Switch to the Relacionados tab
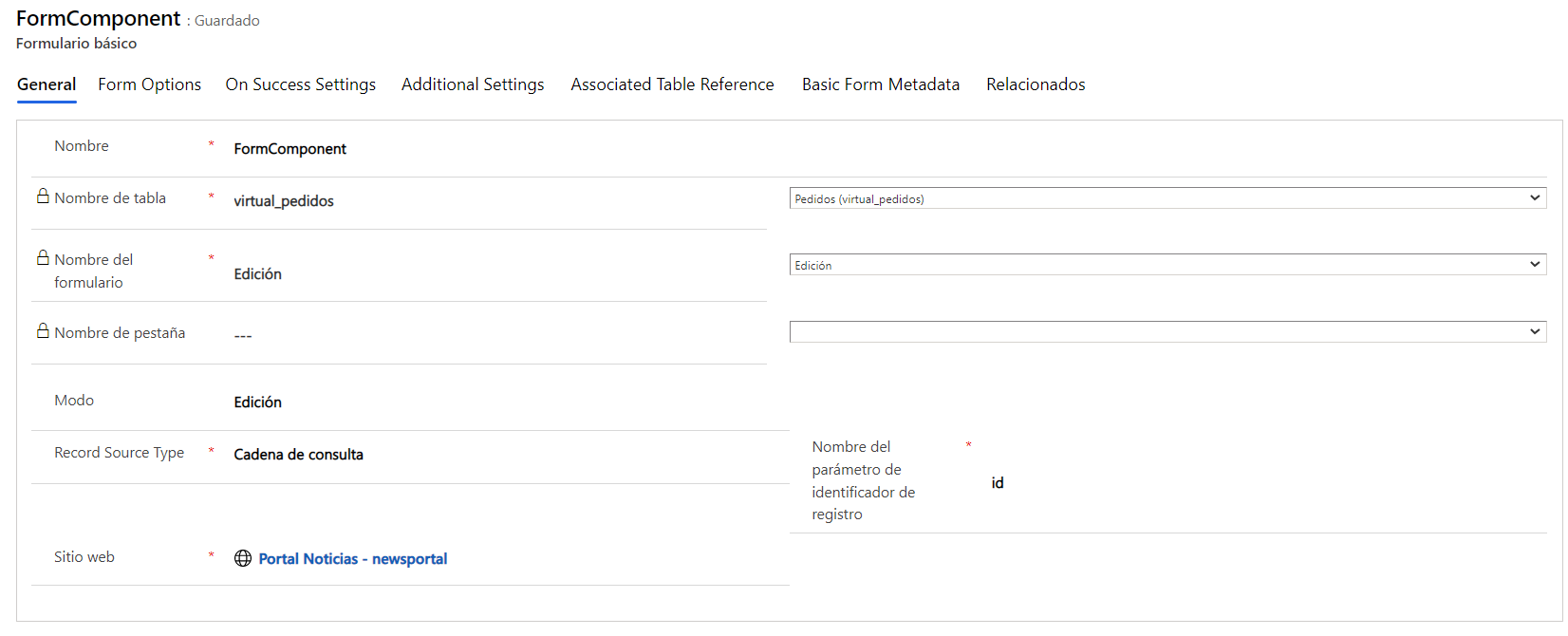 [x=1035, y=84]
